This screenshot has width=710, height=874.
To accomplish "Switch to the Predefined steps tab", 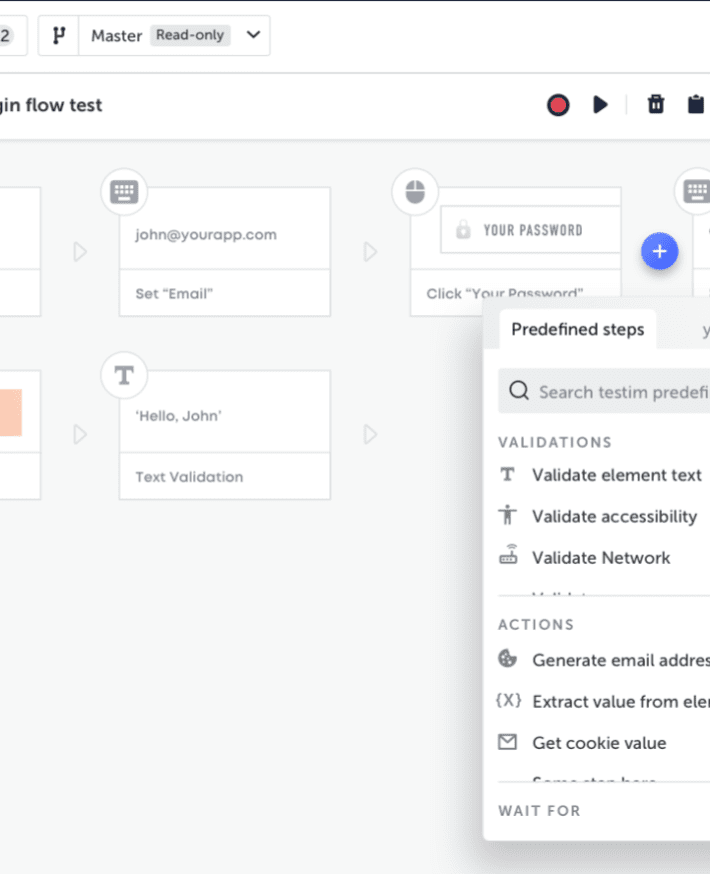I will pos(577,328).
